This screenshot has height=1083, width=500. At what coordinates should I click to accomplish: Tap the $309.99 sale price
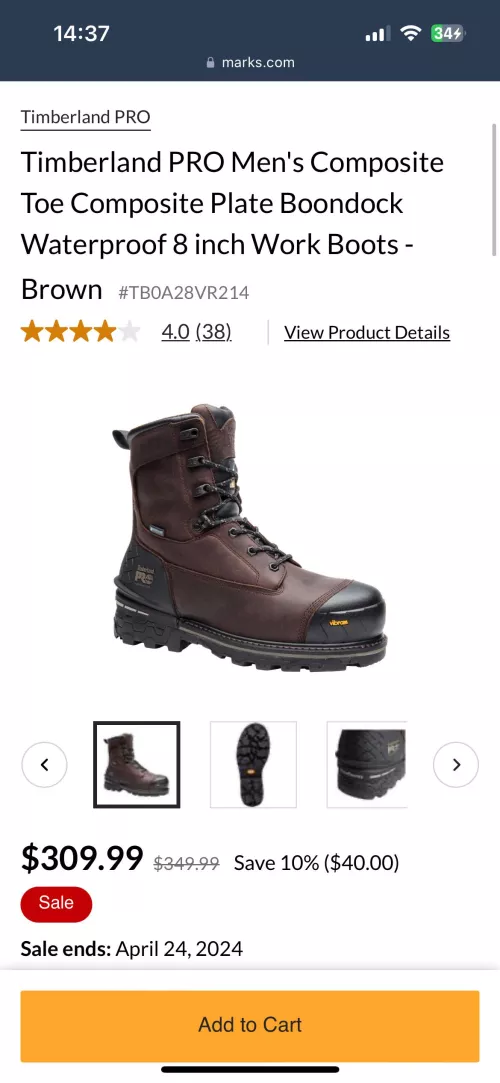82,859
